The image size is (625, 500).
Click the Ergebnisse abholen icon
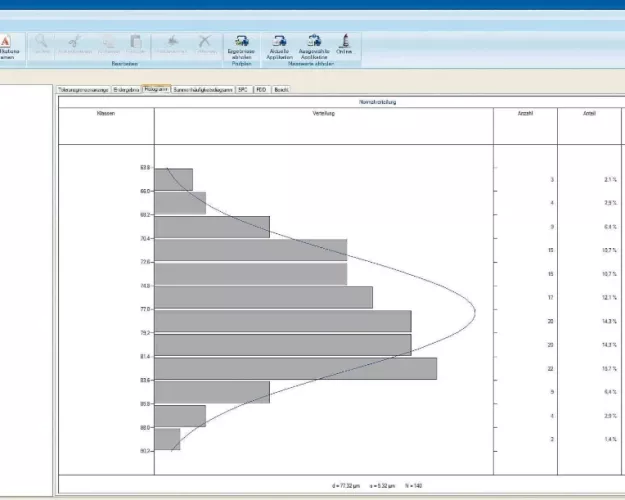(x=242, y=41)
